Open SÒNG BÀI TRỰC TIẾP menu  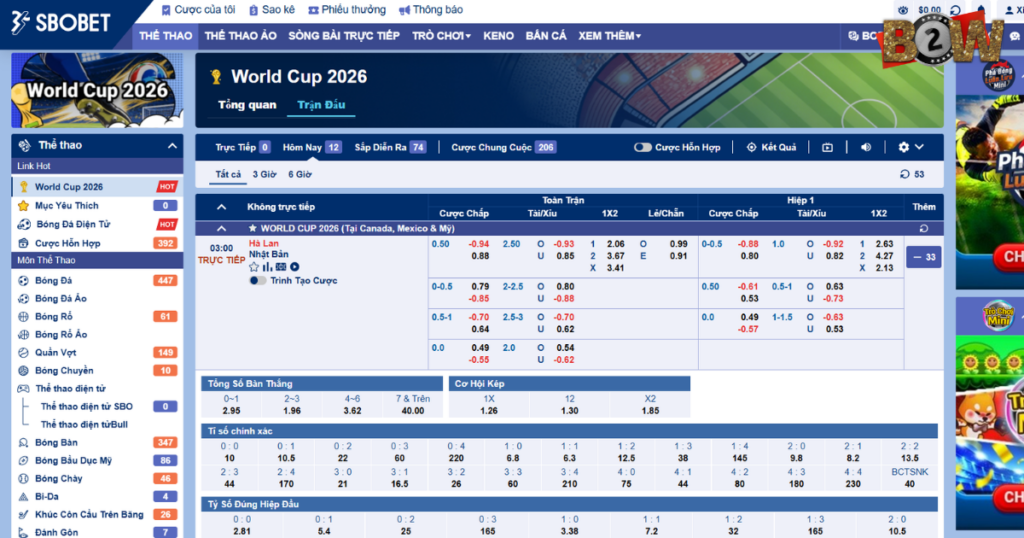(344, 36)
